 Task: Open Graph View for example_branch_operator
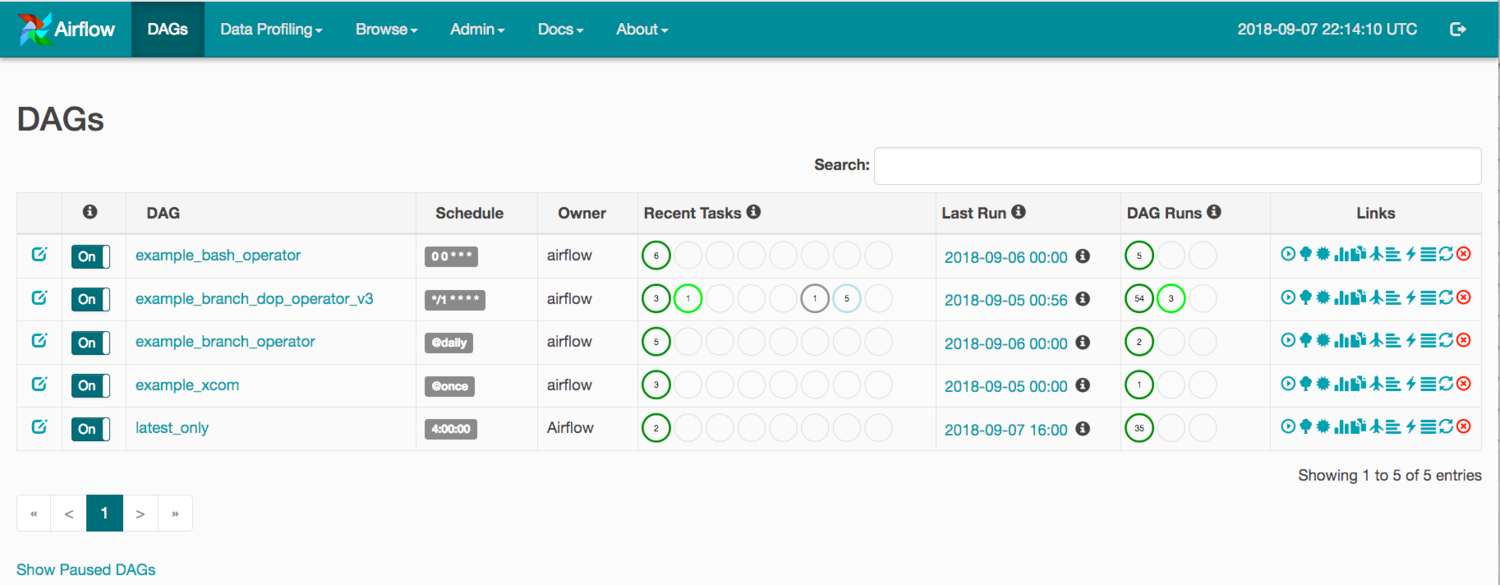tap(1323, 340)
